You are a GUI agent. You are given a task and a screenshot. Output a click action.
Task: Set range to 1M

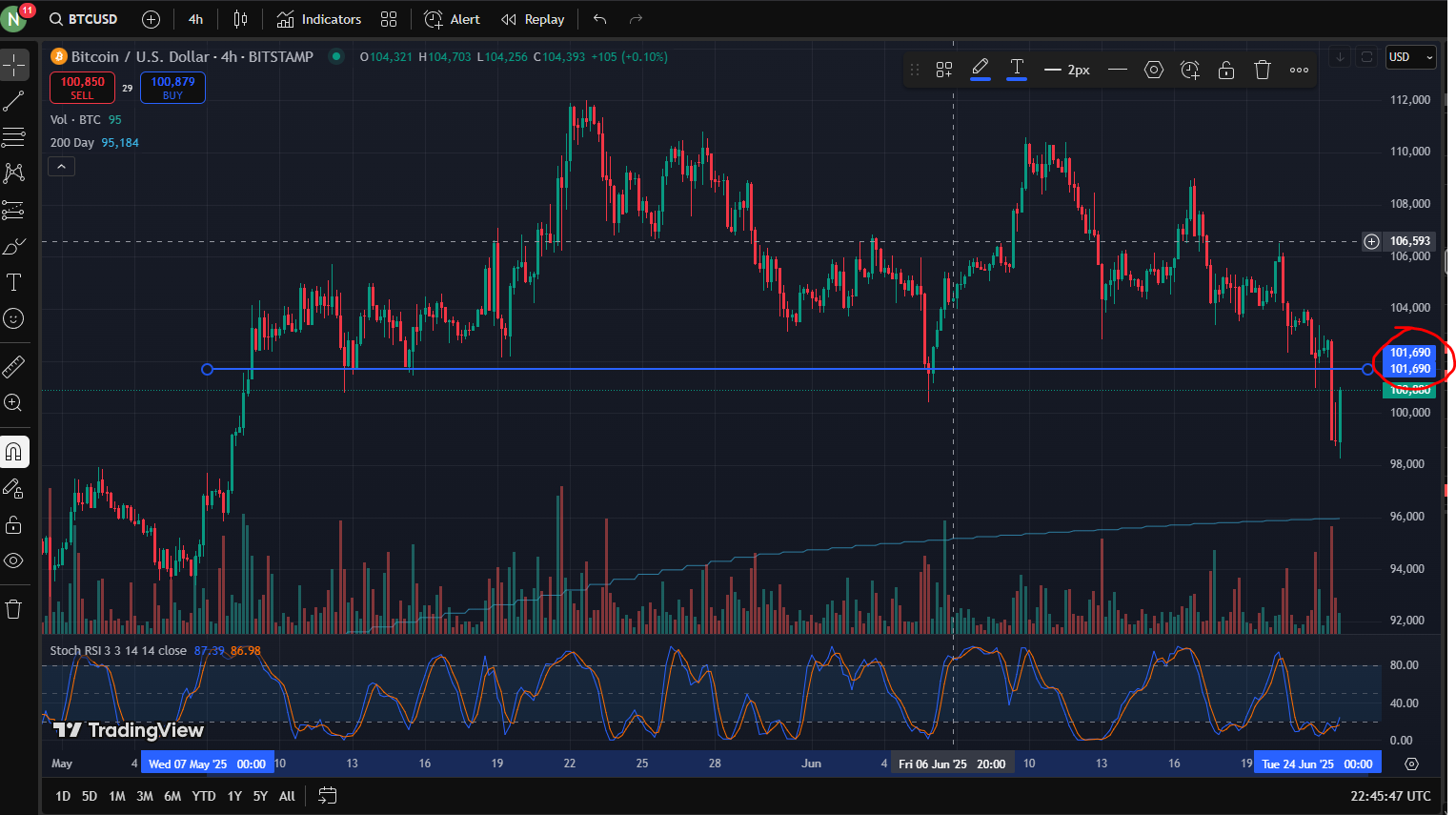(117, 796)
